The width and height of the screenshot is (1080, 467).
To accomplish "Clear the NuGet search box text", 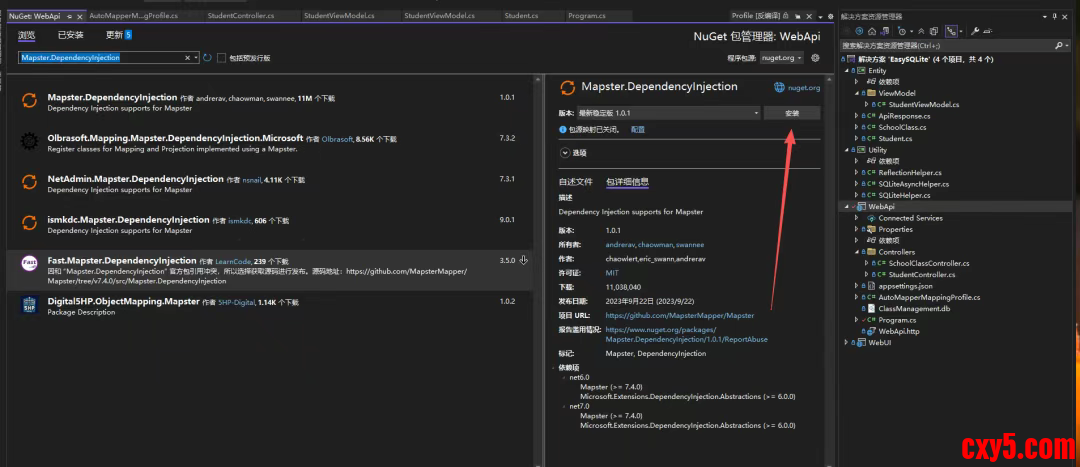I will click(186, 58).
